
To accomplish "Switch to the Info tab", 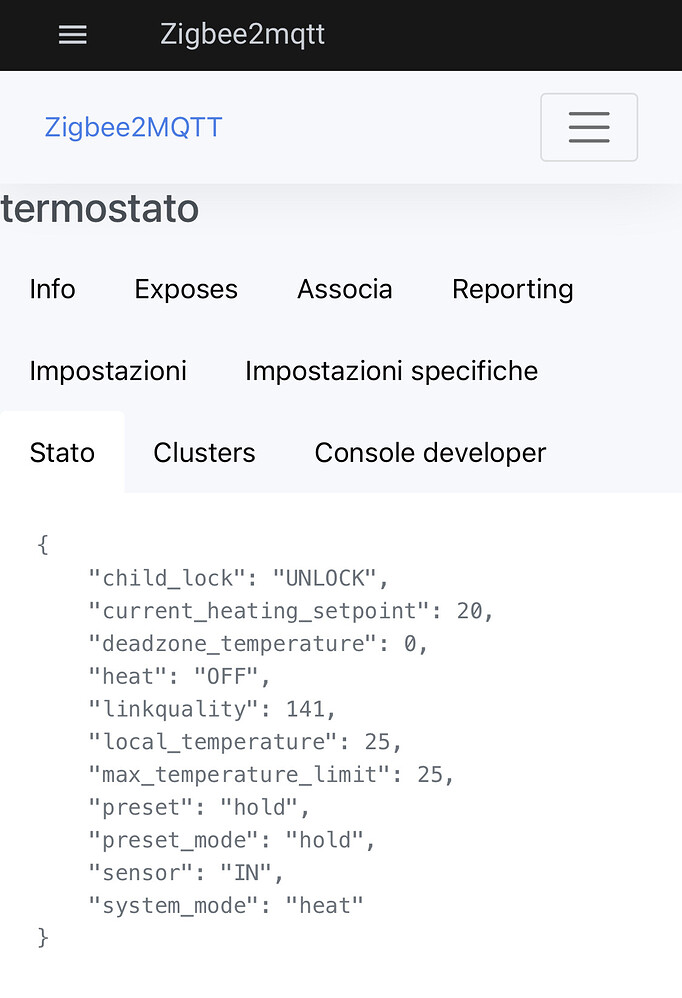I will [52, 289].
